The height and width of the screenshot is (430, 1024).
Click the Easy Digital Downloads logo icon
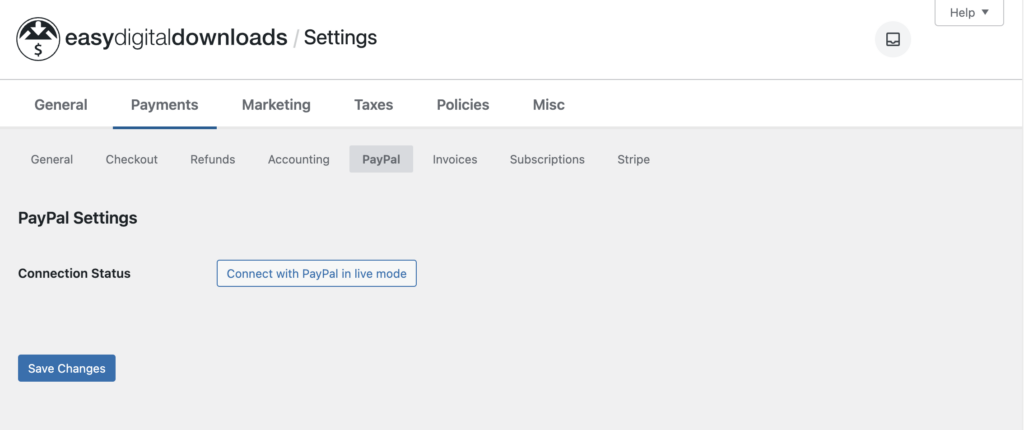[x=38, y=39]
